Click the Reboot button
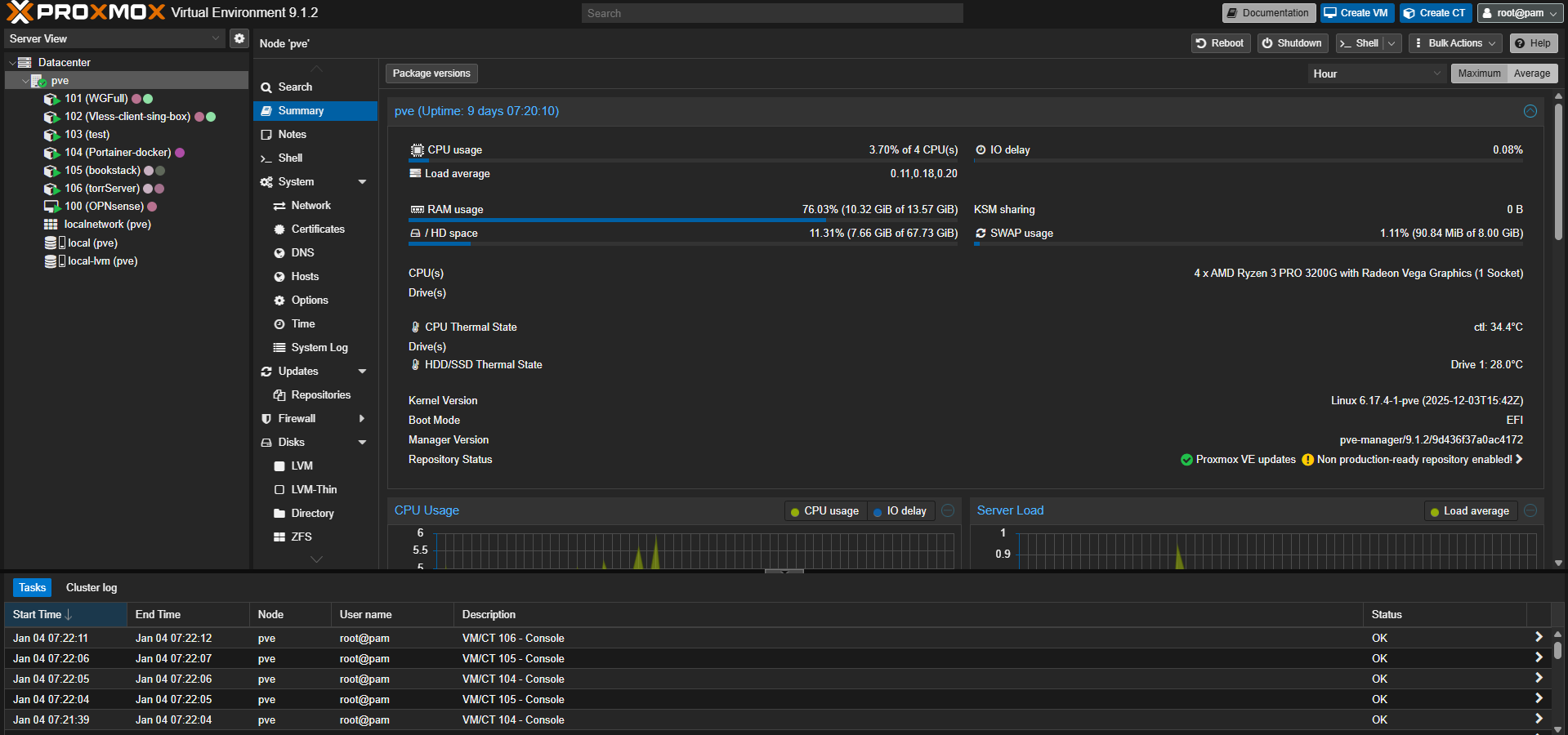The height and width of the screenshot is (735, 1568). (x=1219, y=43)
